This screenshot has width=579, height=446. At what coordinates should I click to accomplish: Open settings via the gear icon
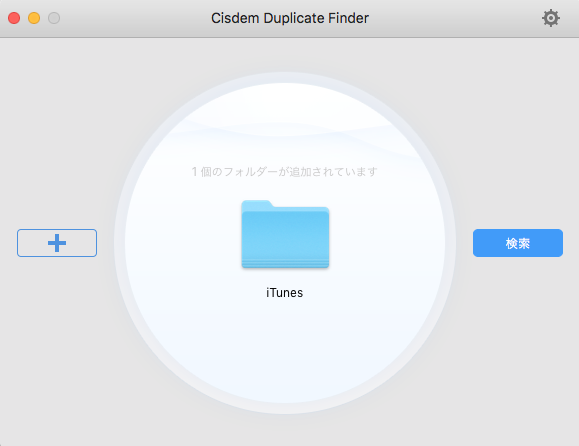[551, 18]
